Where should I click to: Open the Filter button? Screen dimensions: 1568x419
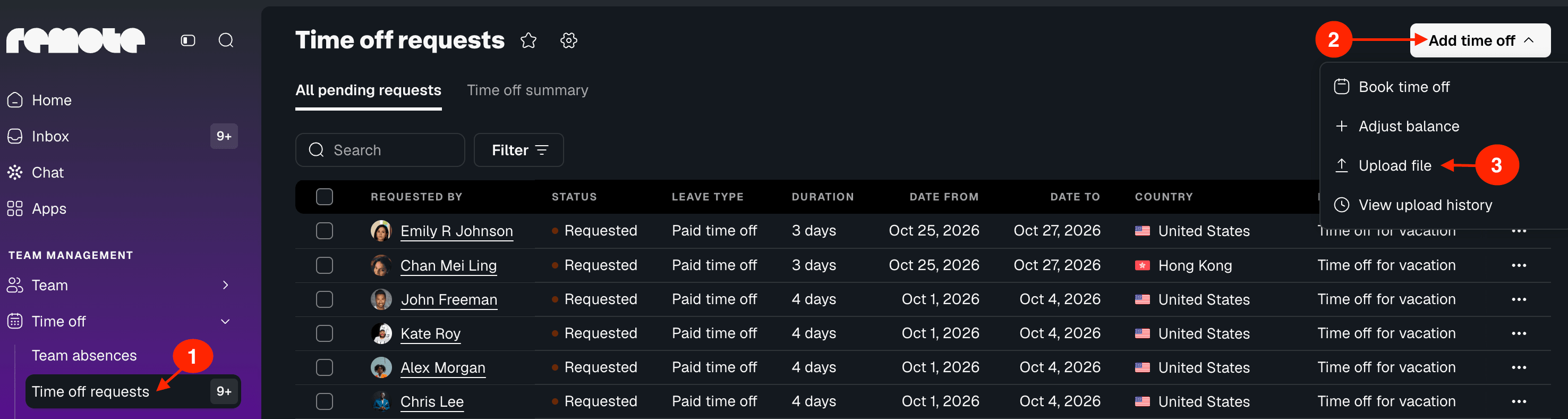pyautogui.click(x=518, y=150)
